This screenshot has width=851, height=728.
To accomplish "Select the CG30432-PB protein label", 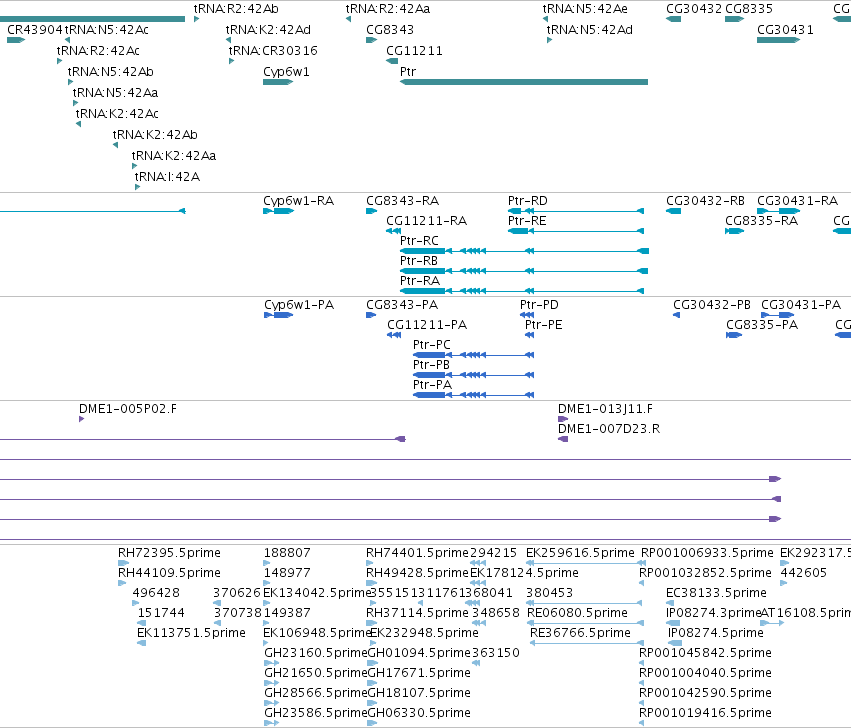I will [712, 305].
